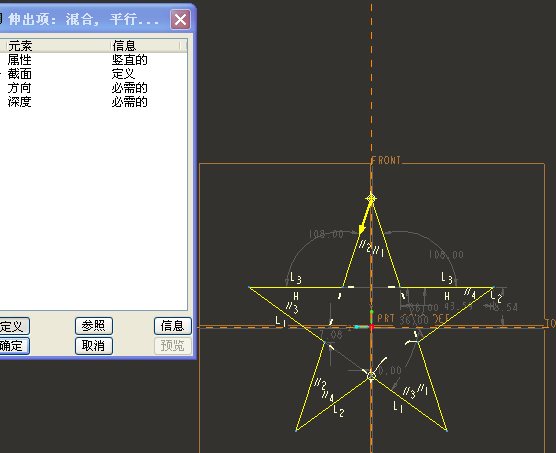
Task: Click the 元素 column header
Action: pos(57,46)
